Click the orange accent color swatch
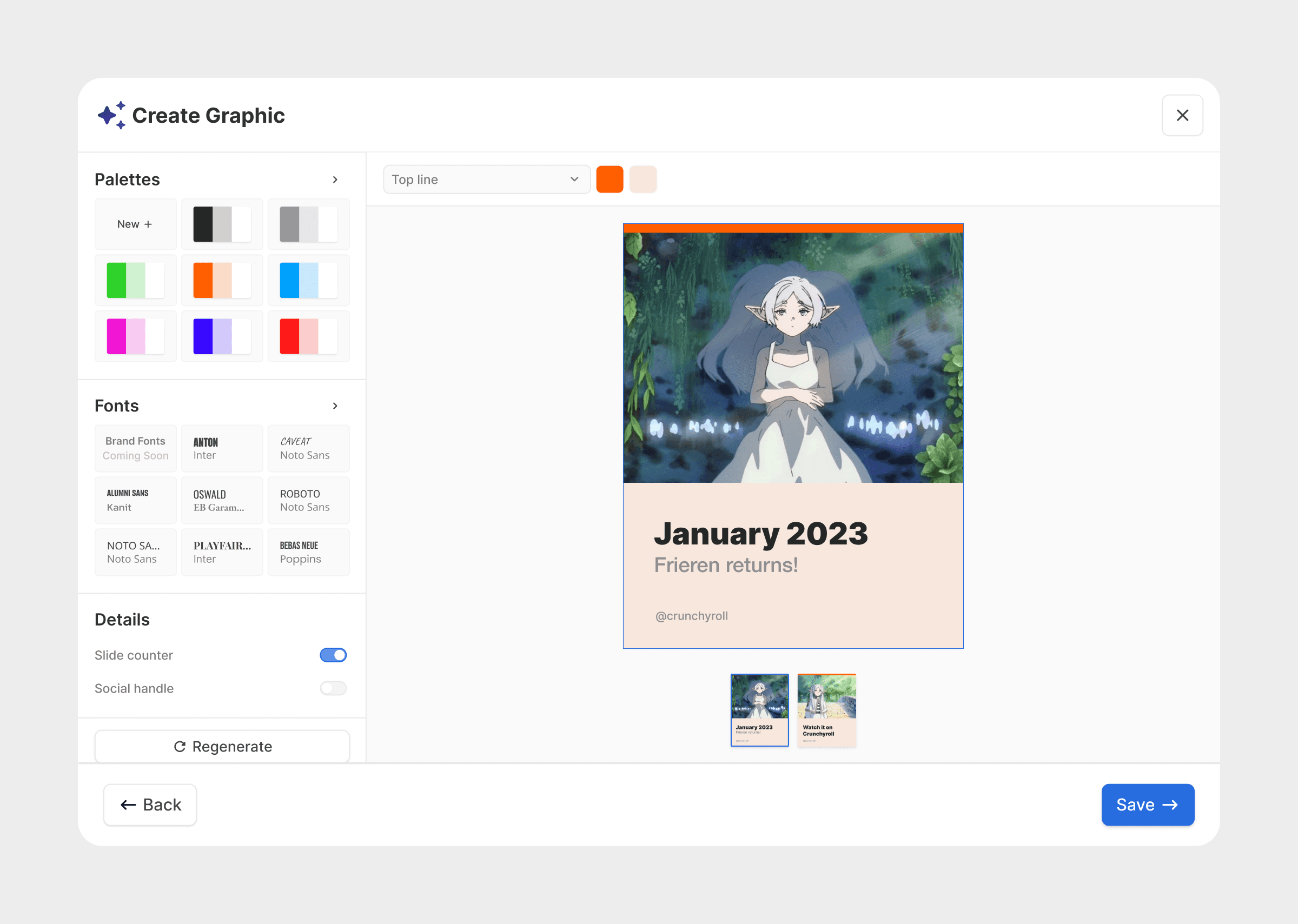1298x924 pixels. pos(610,180)
